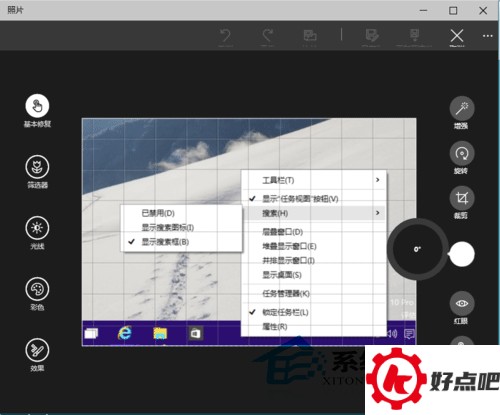Viewport: 500px width, 415px height.
Task: Click the Internet Explorer icon in the photo's taskbar
Action: pos(125,333)
